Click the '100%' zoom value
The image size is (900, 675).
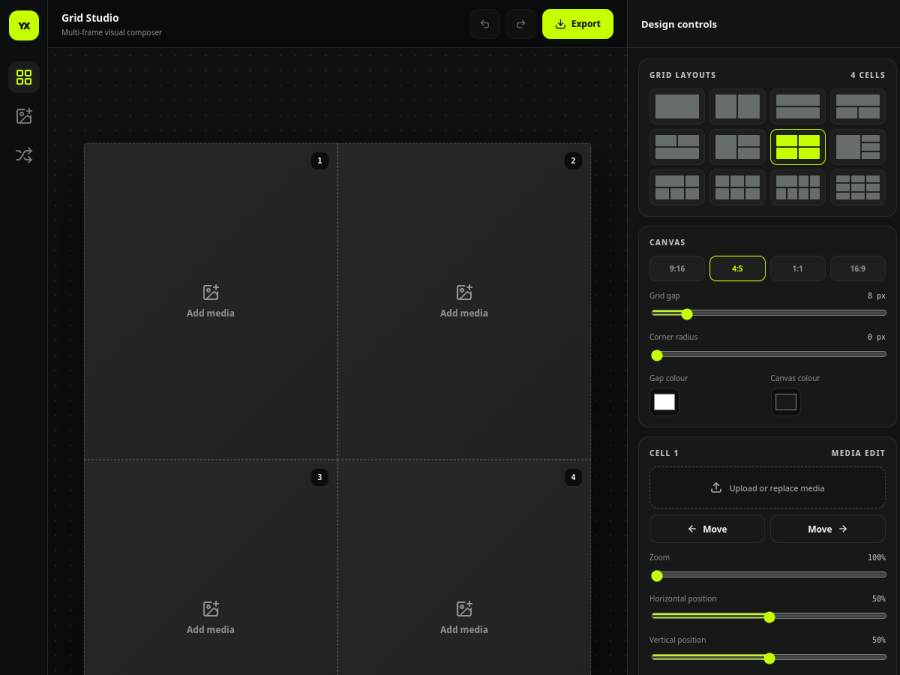[876, 557]
